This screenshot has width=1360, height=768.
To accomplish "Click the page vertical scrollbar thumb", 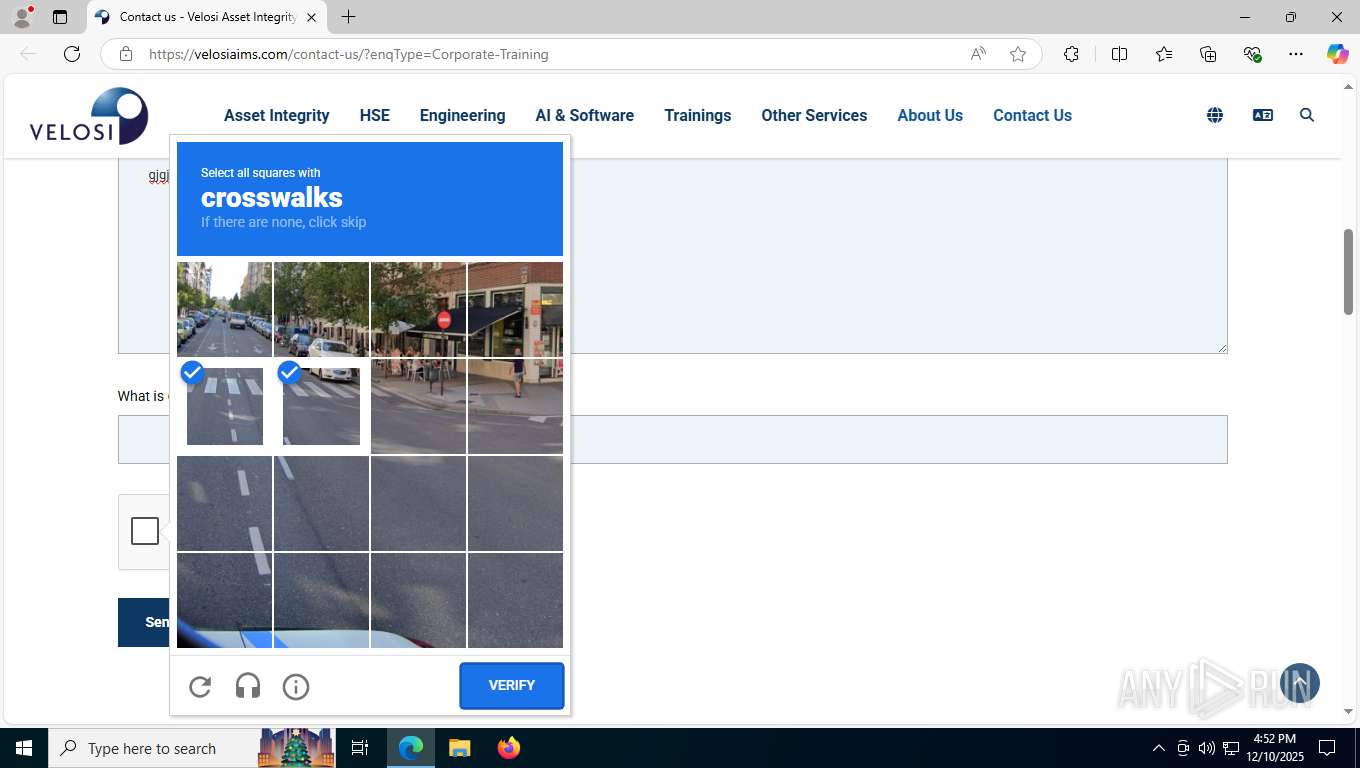I will pos(1348,272).
